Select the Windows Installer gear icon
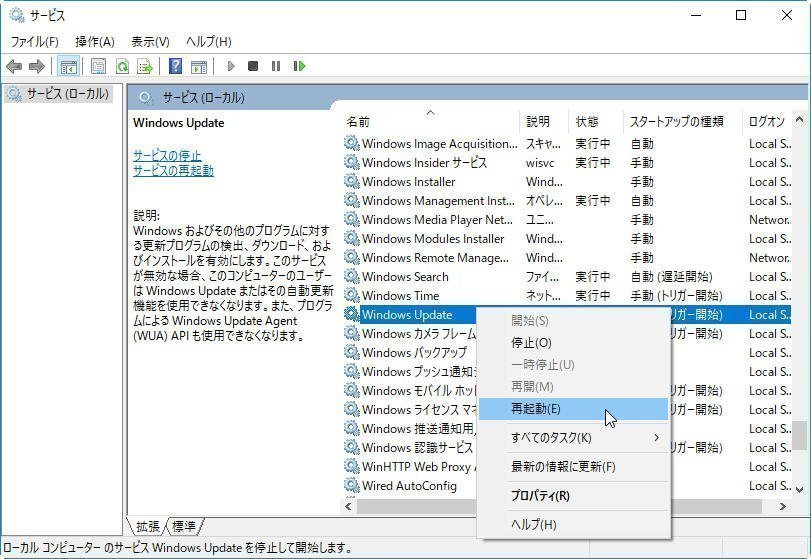This screenshot has height=559, width=811. pos(352,182)
